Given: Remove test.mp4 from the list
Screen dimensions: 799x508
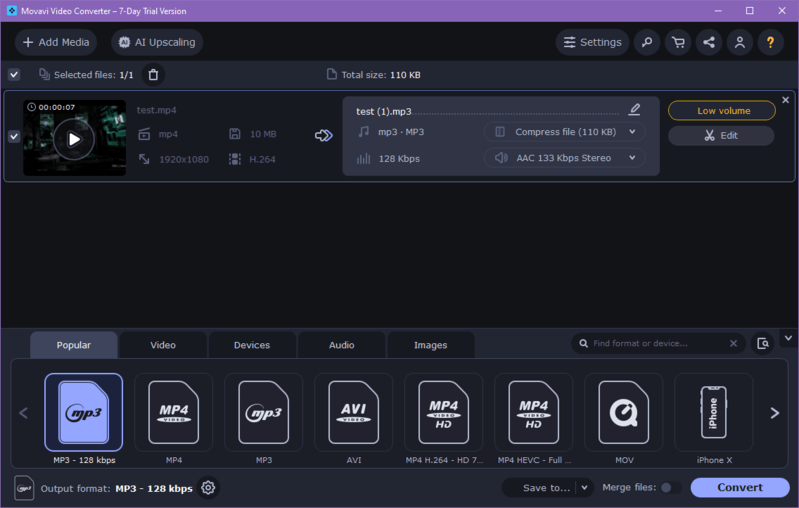Looking at the screenshot, I should (786, 100).
